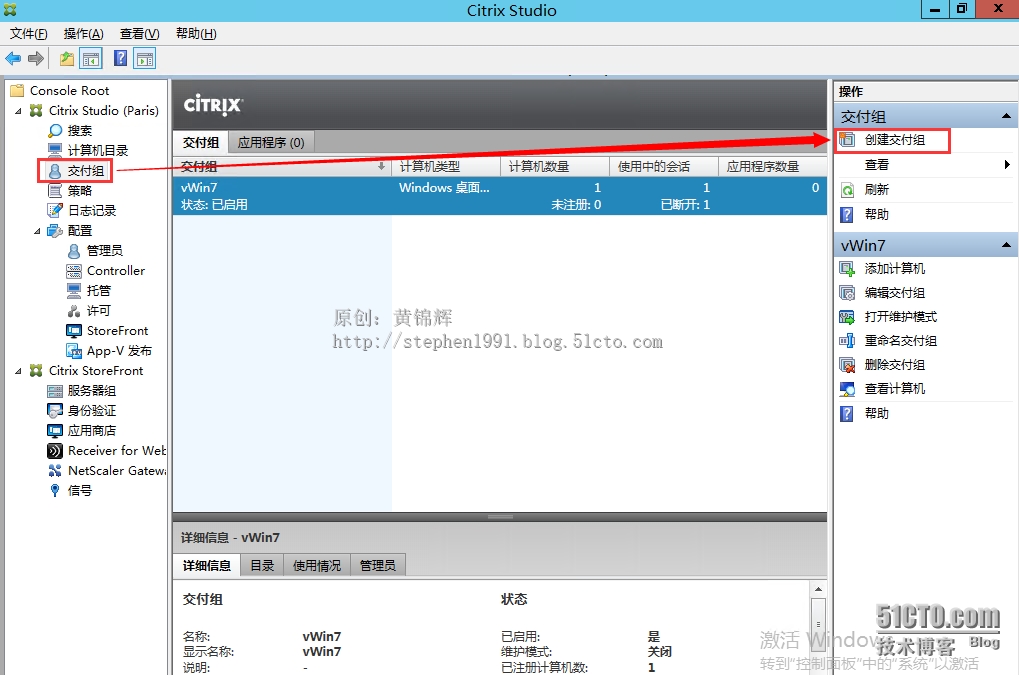
Task: Select the 身份验证 tree item
Action: coord(92,411)
